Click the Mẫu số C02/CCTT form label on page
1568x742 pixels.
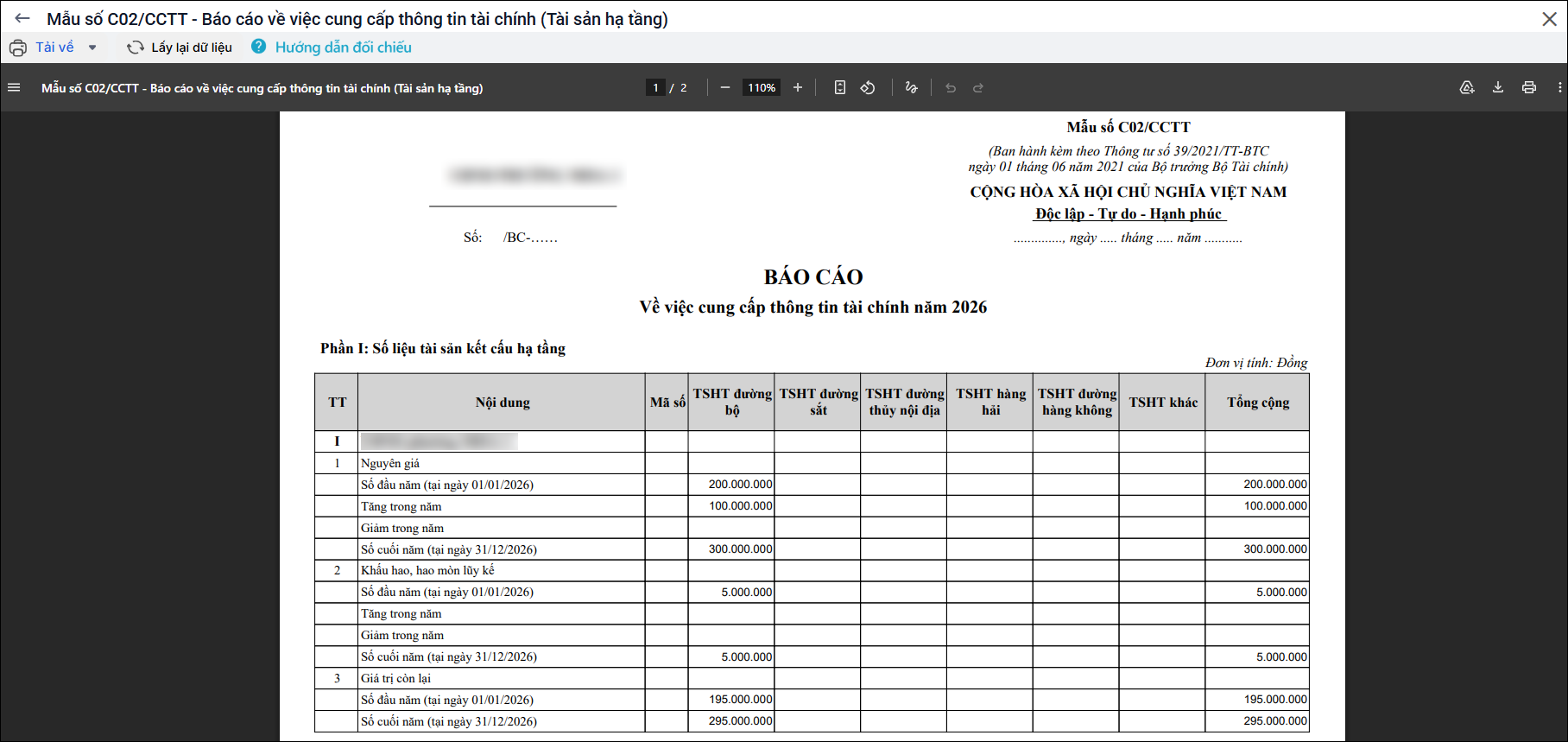1129,127
